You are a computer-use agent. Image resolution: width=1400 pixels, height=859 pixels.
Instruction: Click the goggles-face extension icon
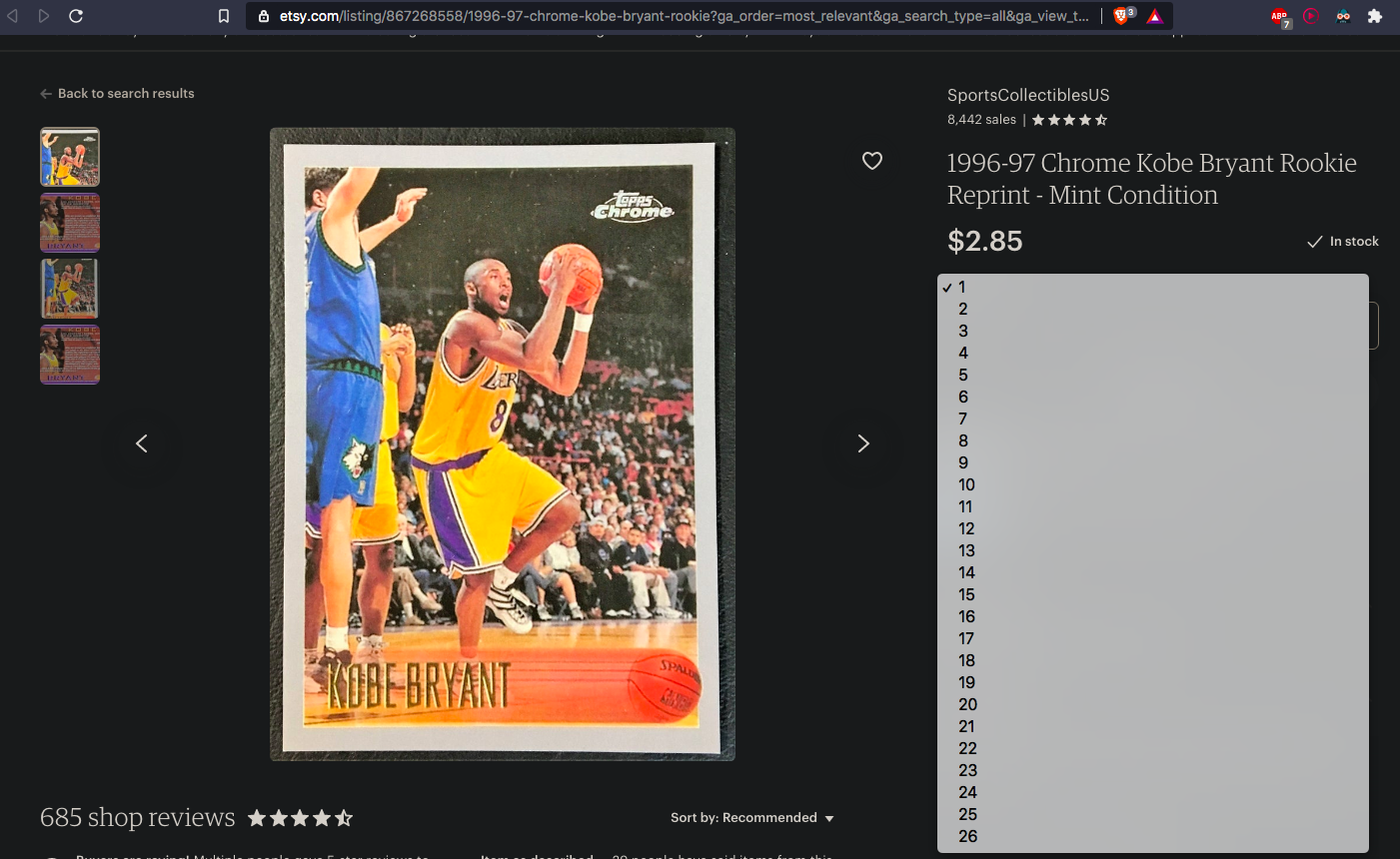click(1343, 16)
